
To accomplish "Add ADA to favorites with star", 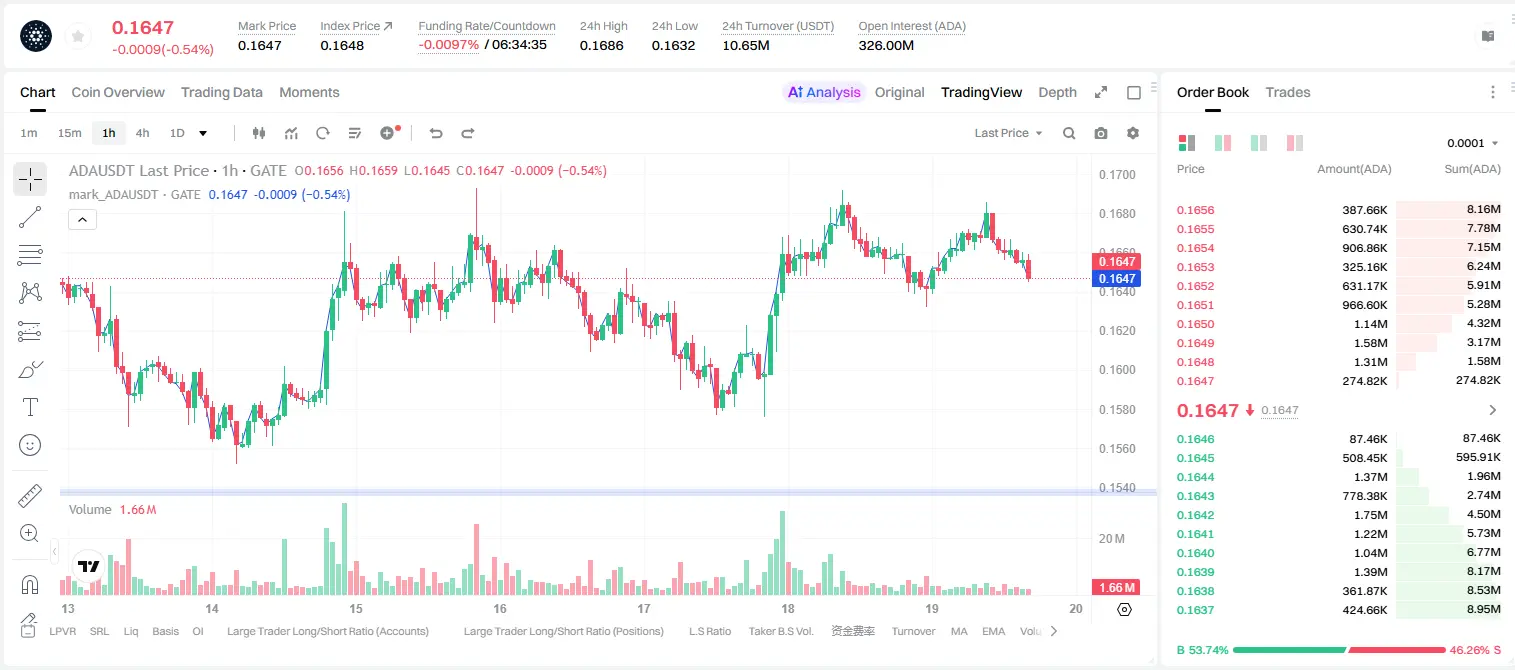I will (x=78, y=36).
